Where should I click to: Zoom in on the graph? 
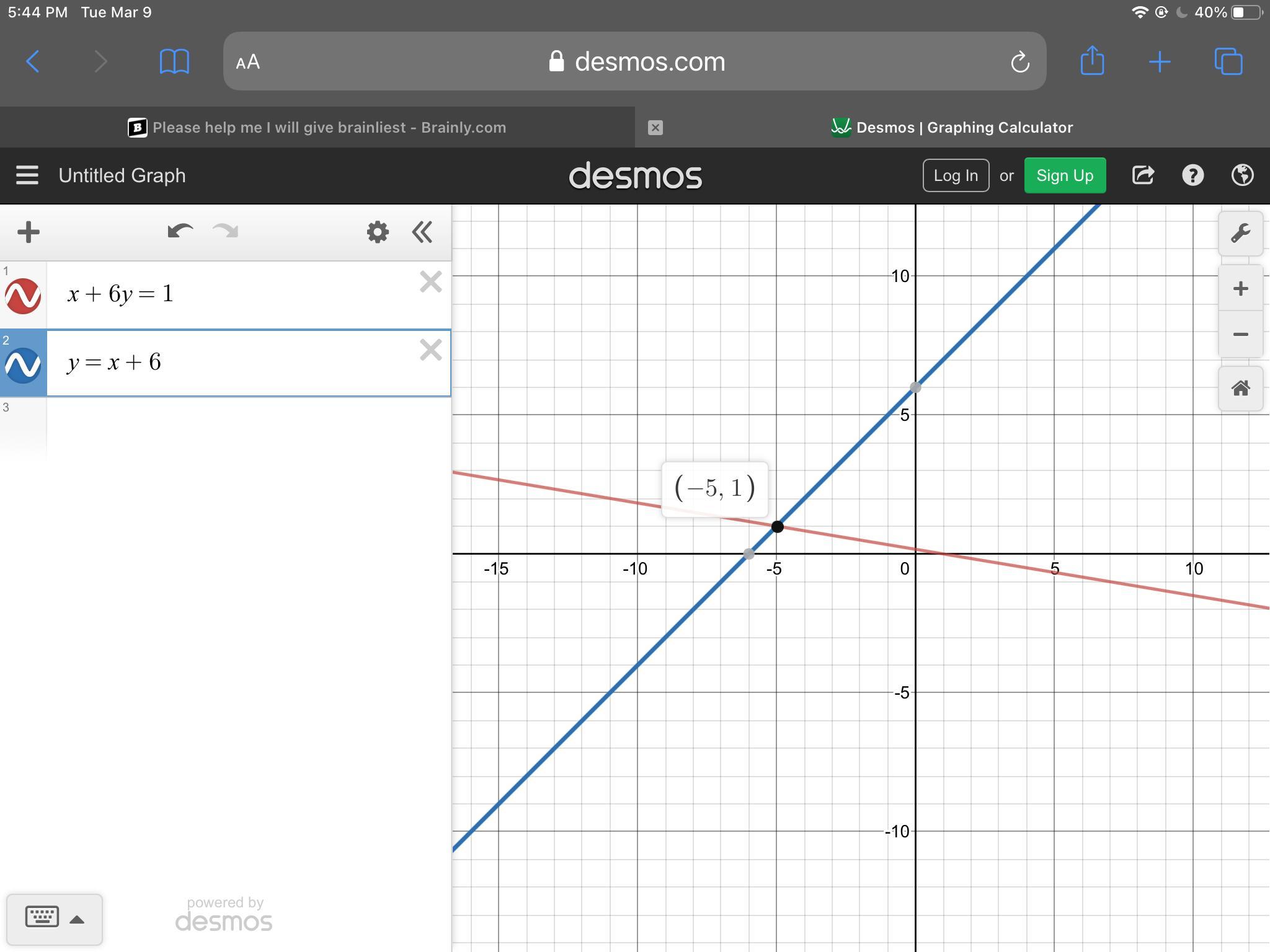click(1240, 288)
